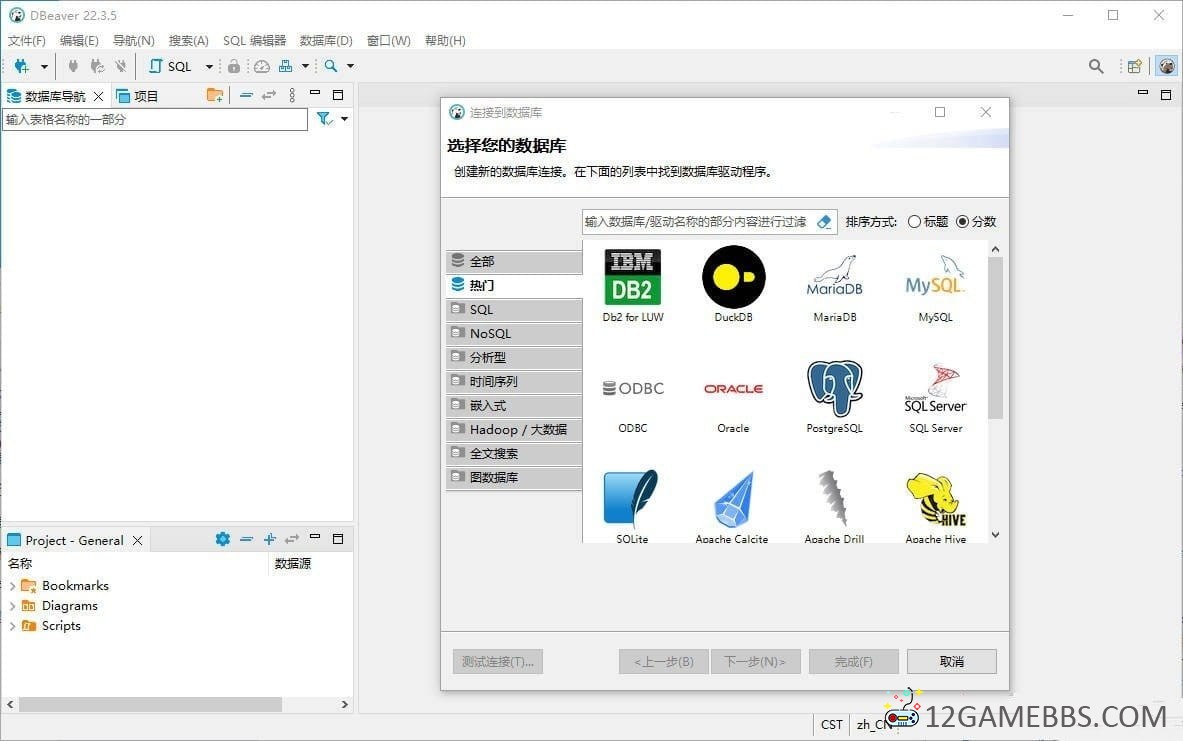The image size is (1183, 741).
Task: Select the DuckDB database icon
Action: (x=733, y=286)
